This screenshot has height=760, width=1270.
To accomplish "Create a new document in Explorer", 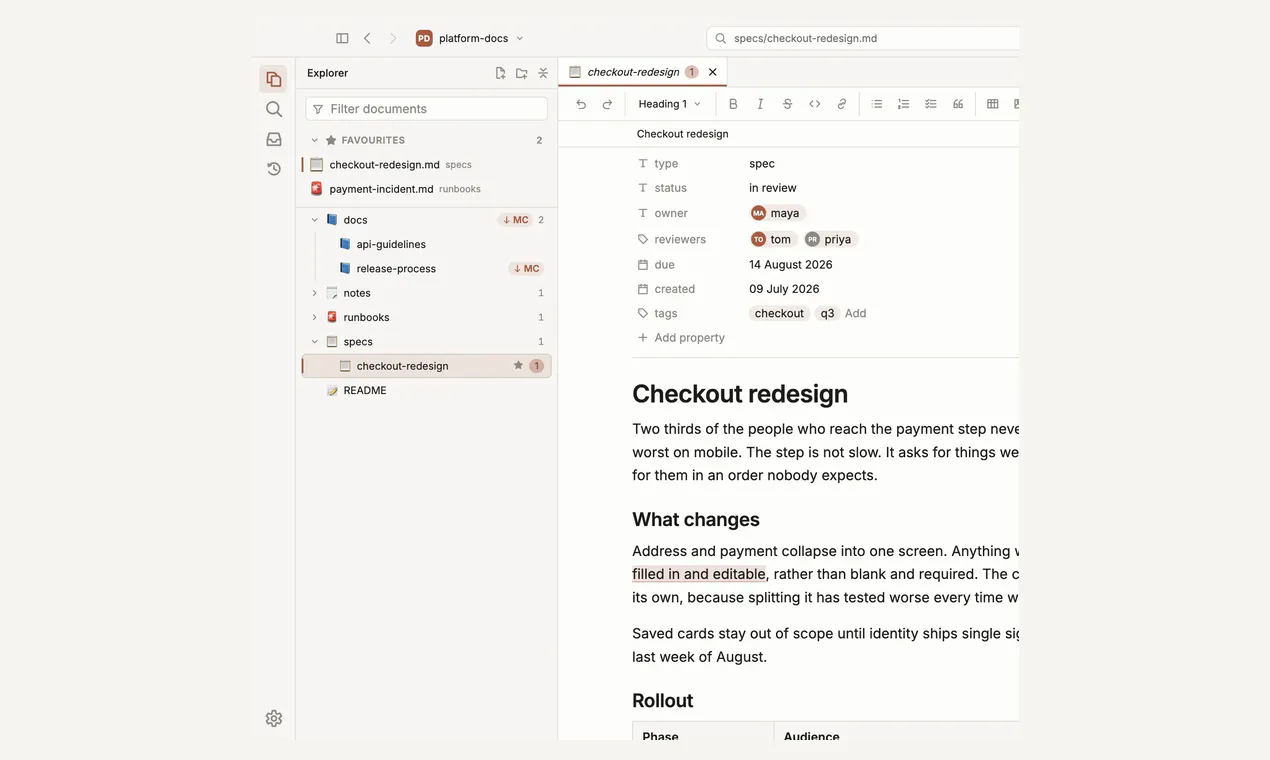I will pyautogui.click(x=500, y=73).
